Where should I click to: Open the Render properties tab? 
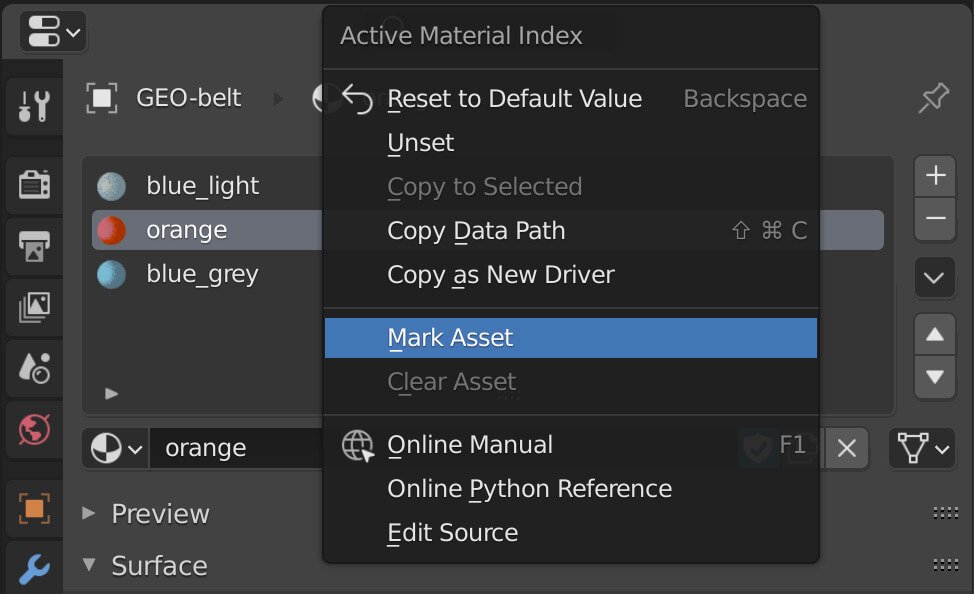click(34, 185)
